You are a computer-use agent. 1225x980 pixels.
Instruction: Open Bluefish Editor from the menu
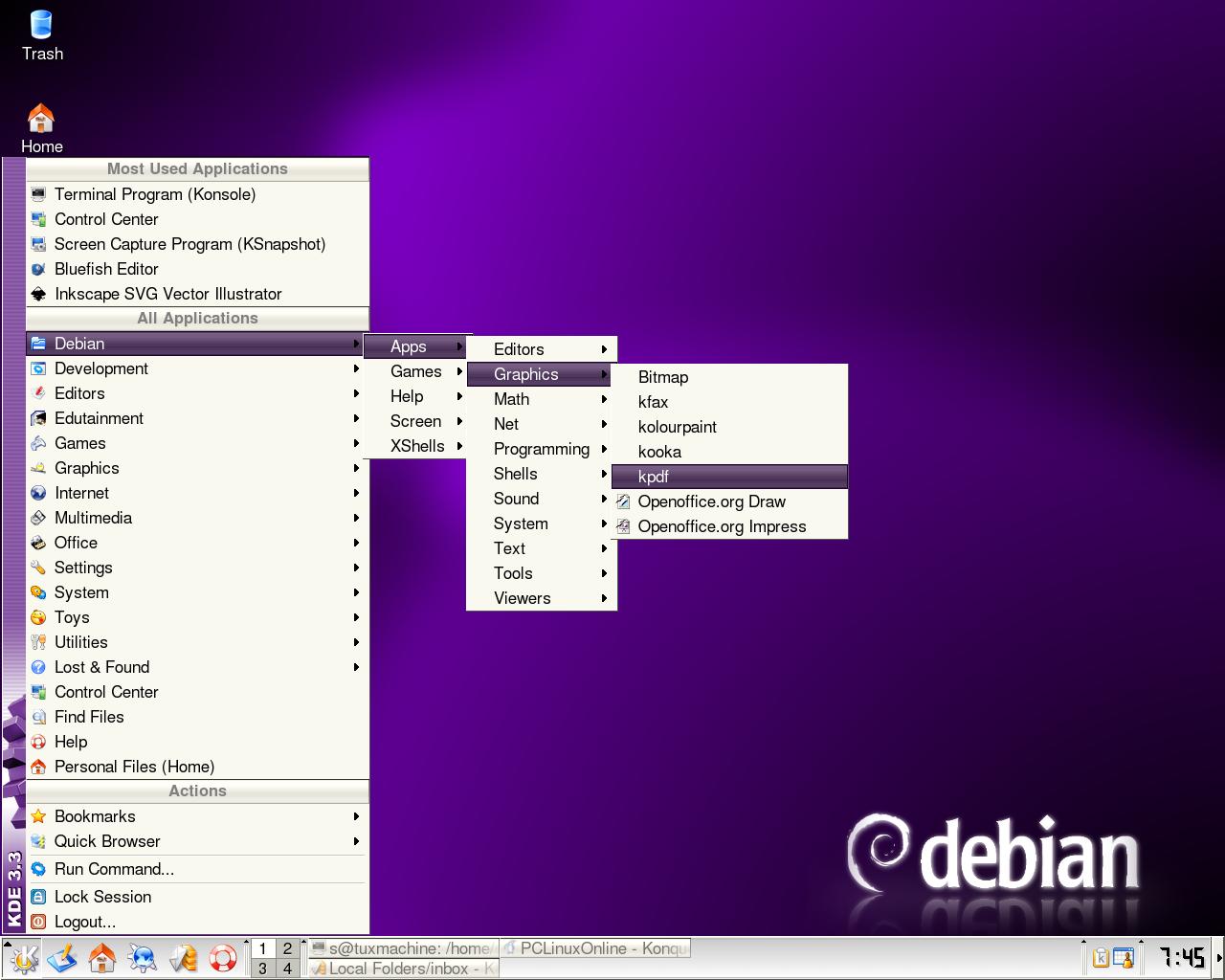click(197, 269)
